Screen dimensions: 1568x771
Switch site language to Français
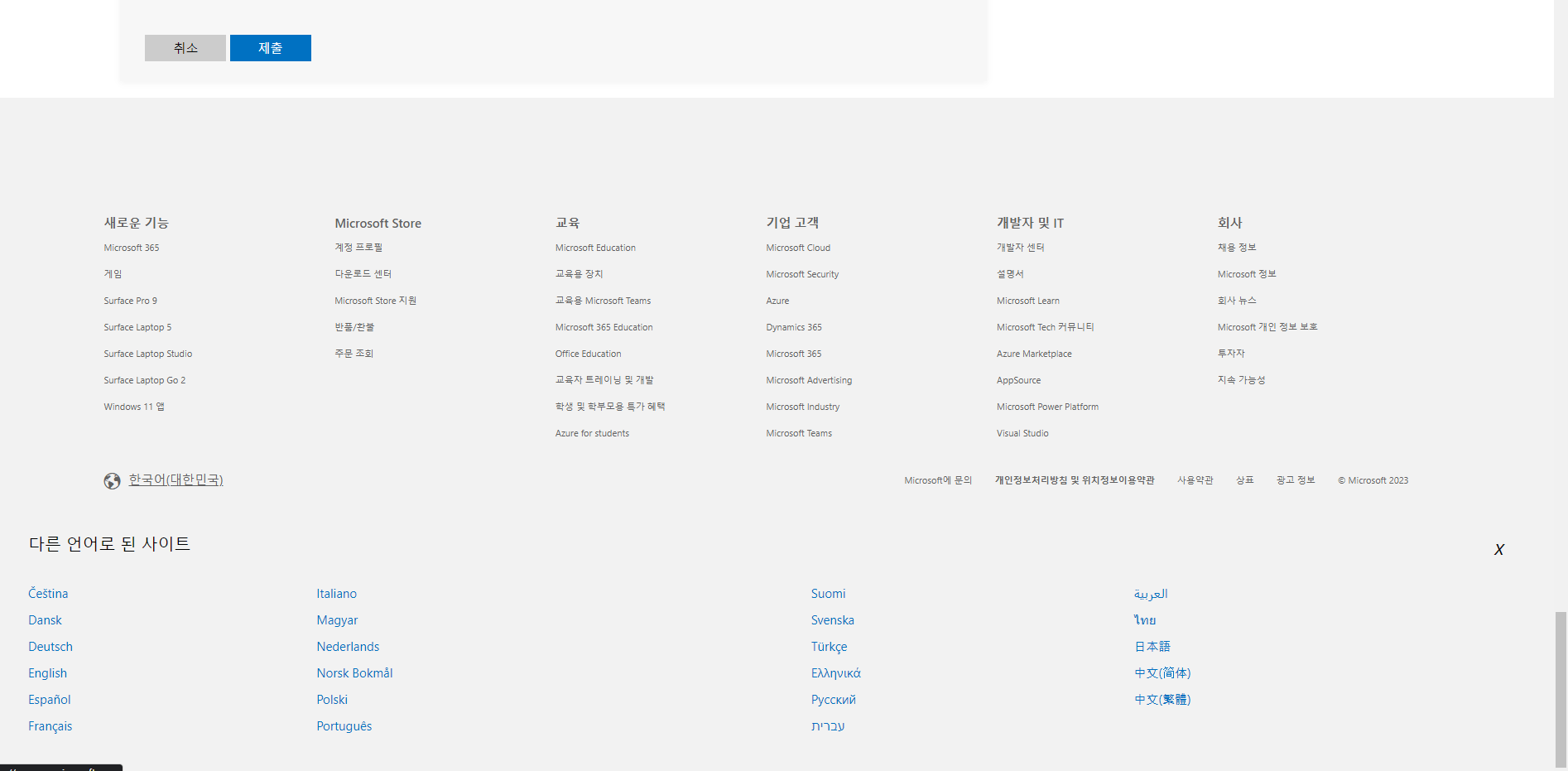coord(50,726)
